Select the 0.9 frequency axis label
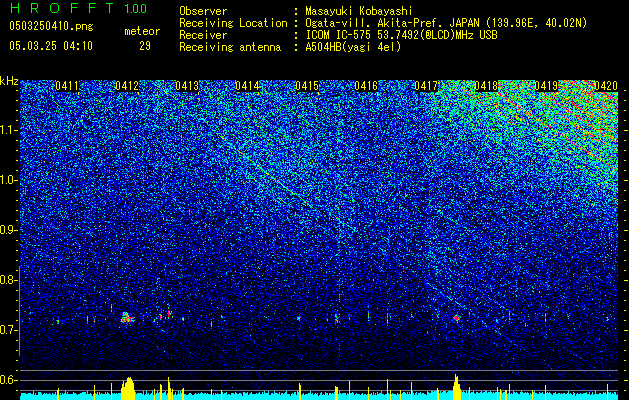629x400 pixels. (8, 230)
